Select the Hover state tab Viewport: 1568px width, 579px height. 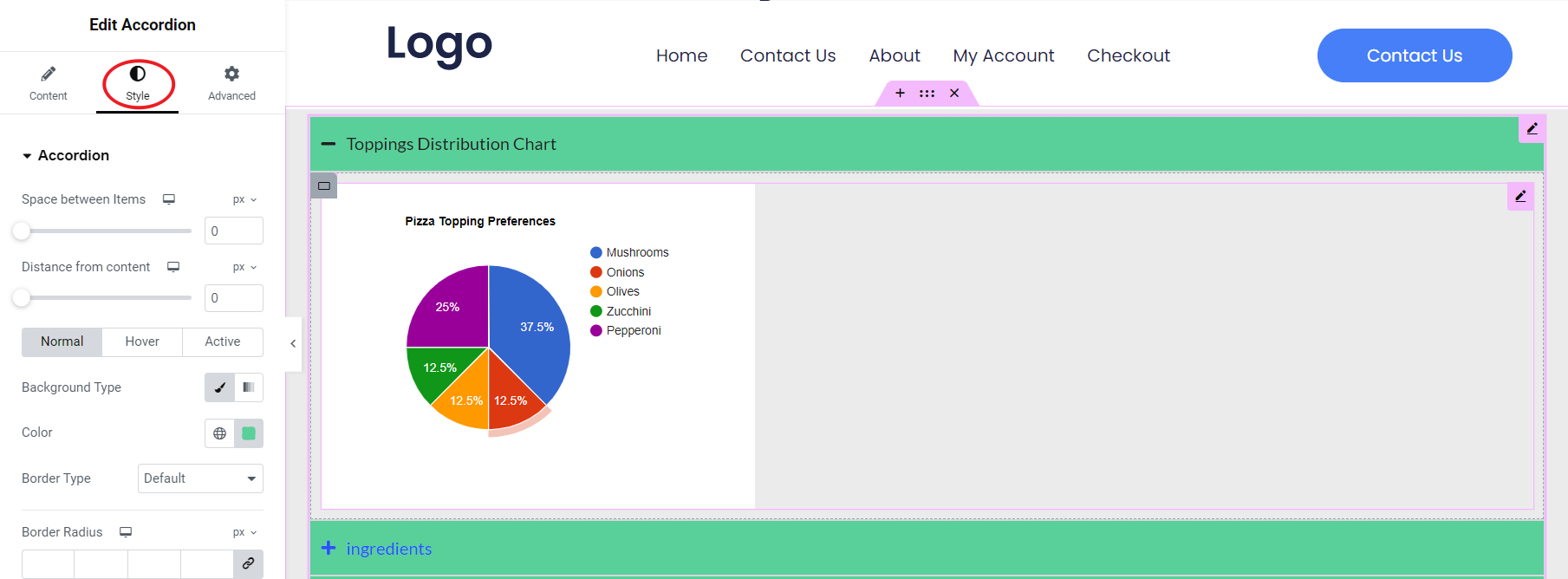[142, 342]
